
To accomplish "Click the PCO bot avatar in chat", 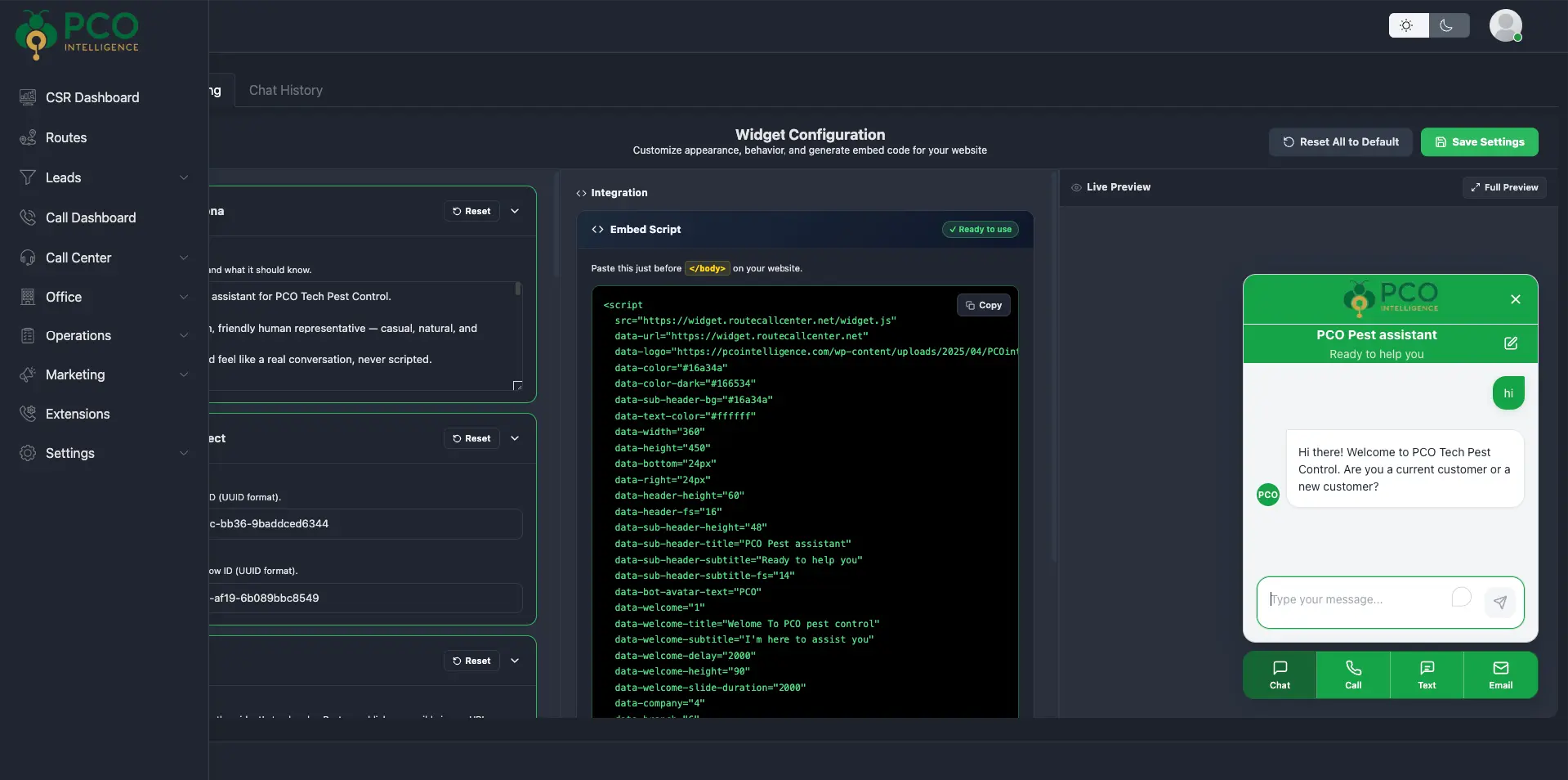I will (1267, 495).
